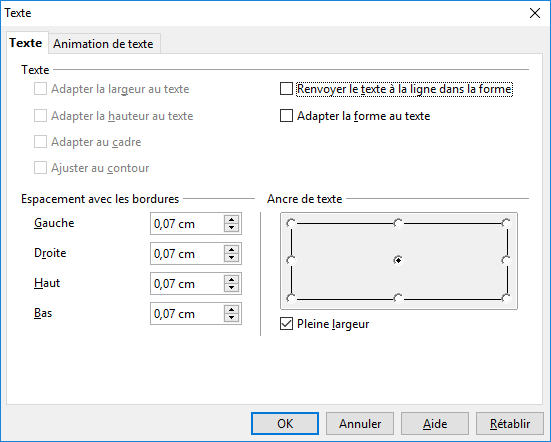Increase the Gauche spacing with up arrow
551x442 pixels.
pos(231,220)
